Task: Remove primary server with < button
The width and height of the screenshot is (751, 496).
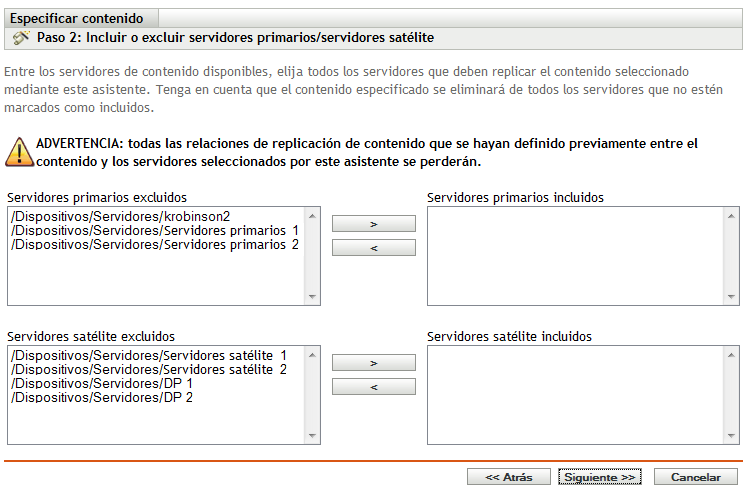Action: [x=373, y=247]
